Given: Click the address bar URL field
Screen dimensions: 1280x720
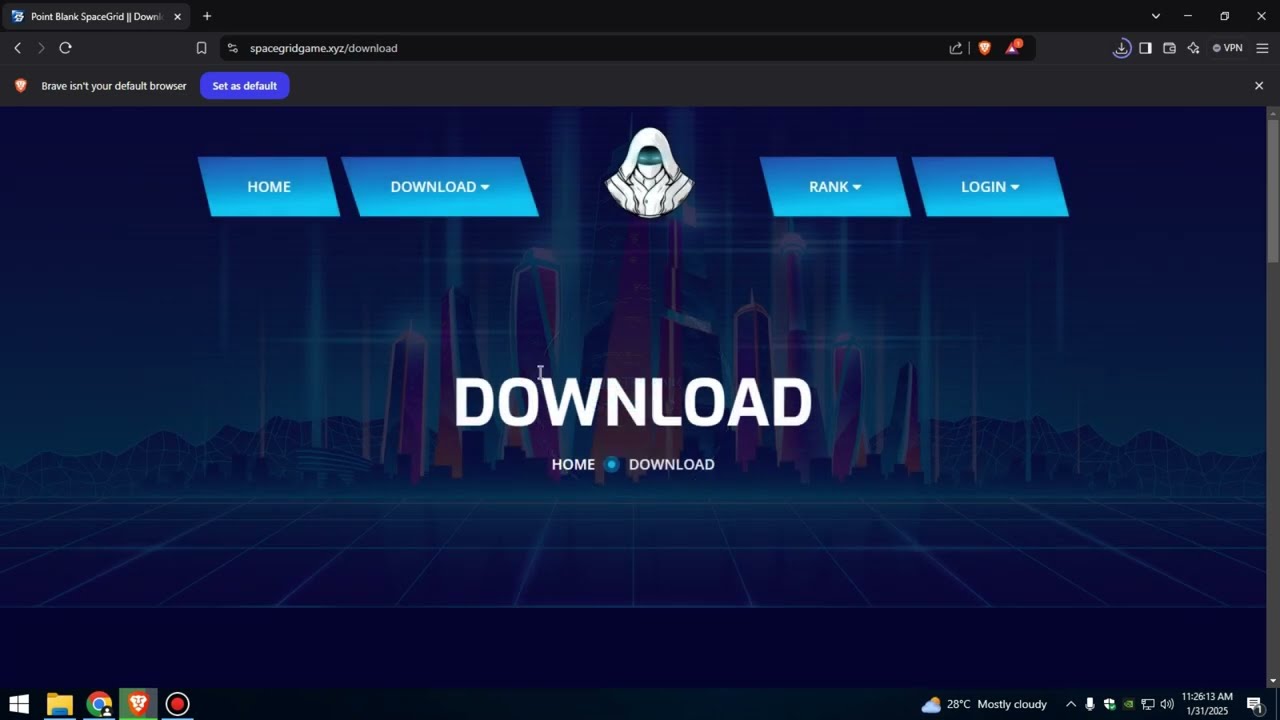Looking at the screenshot, I should click(x=590, y=48).
